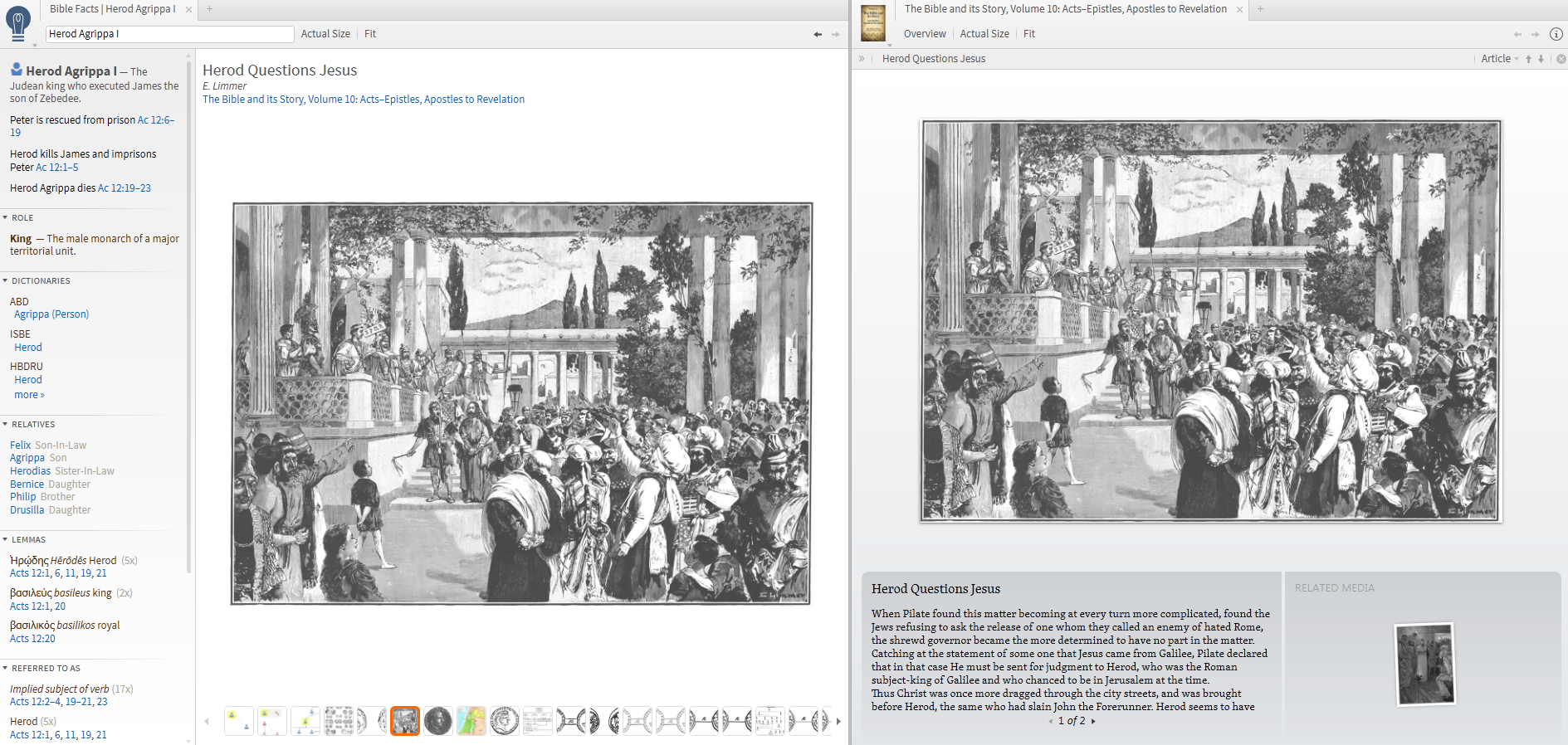Expand the contents pane double-chevron
Screen dimensions: 1568x745
[862, 59]
